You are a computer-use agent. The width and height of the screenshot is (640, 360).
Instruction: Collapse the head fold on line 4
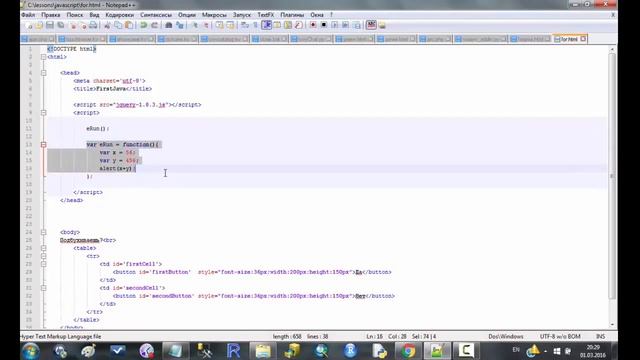click(44, 73)
